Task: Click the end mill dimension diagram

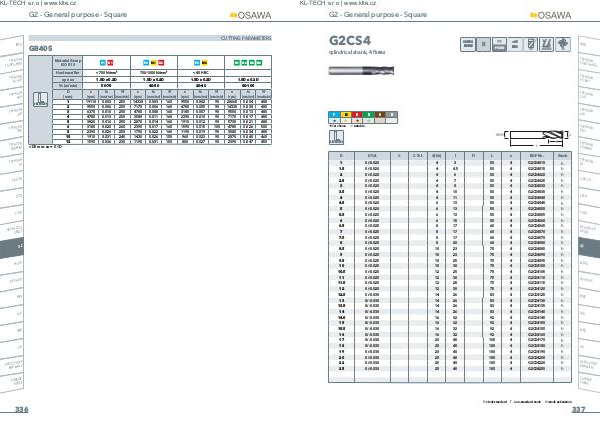Action: click(x=535, y=138)
